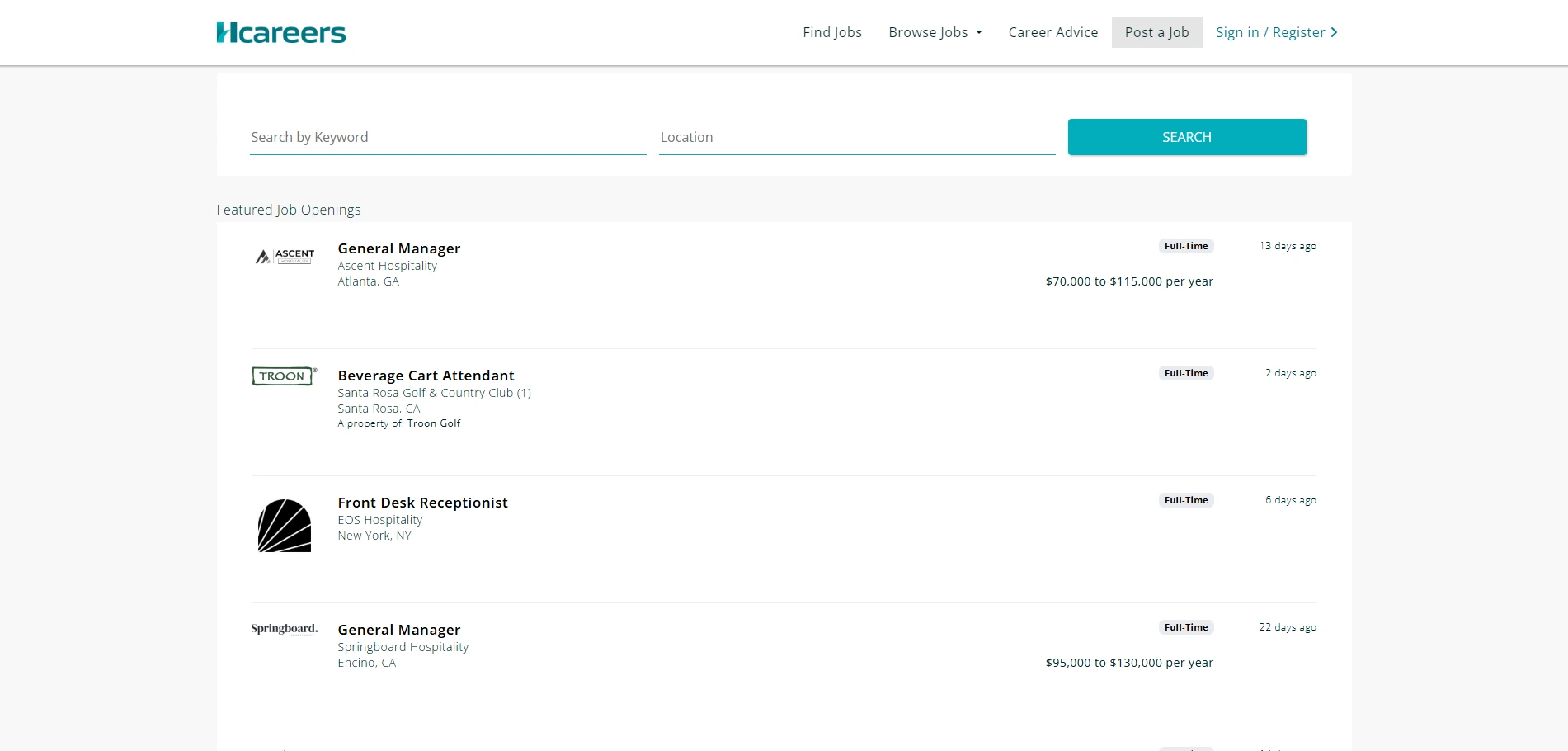Focus the Location field
1568x751 pixels.
[x=857, y=137]
